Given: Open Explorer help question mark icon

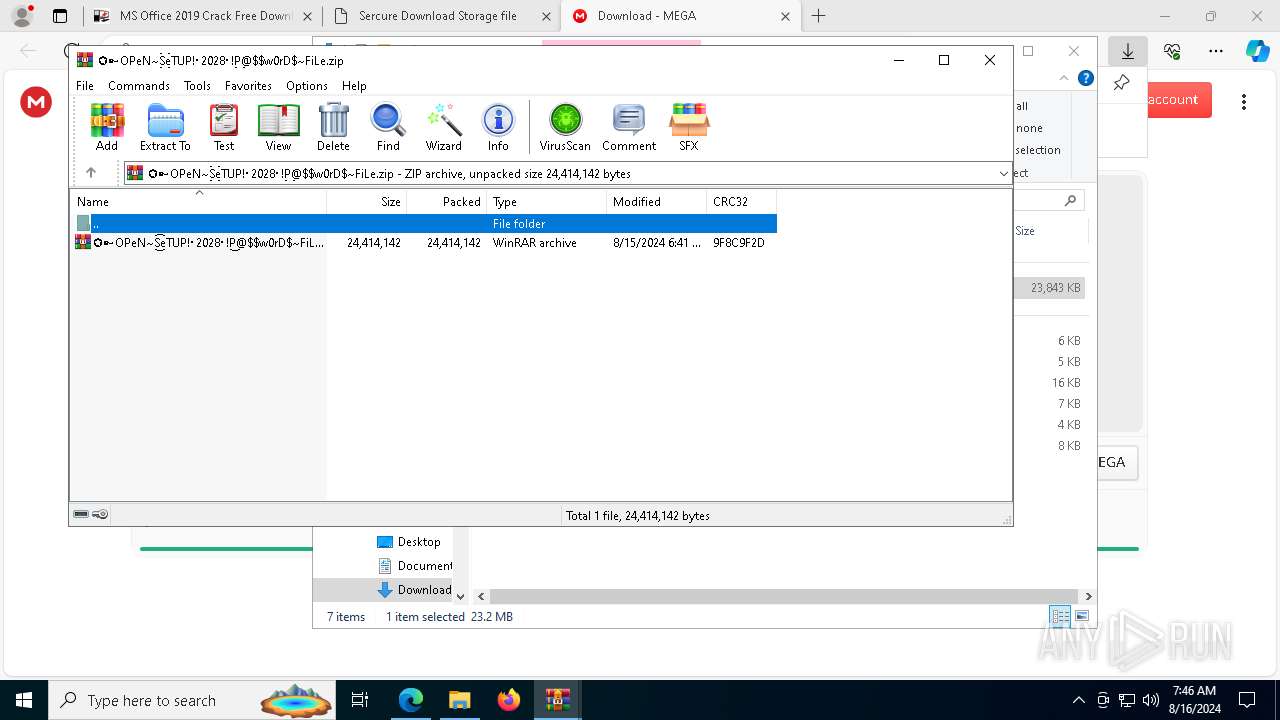Looking at the screenshot, I should (x=1086, y=78).
